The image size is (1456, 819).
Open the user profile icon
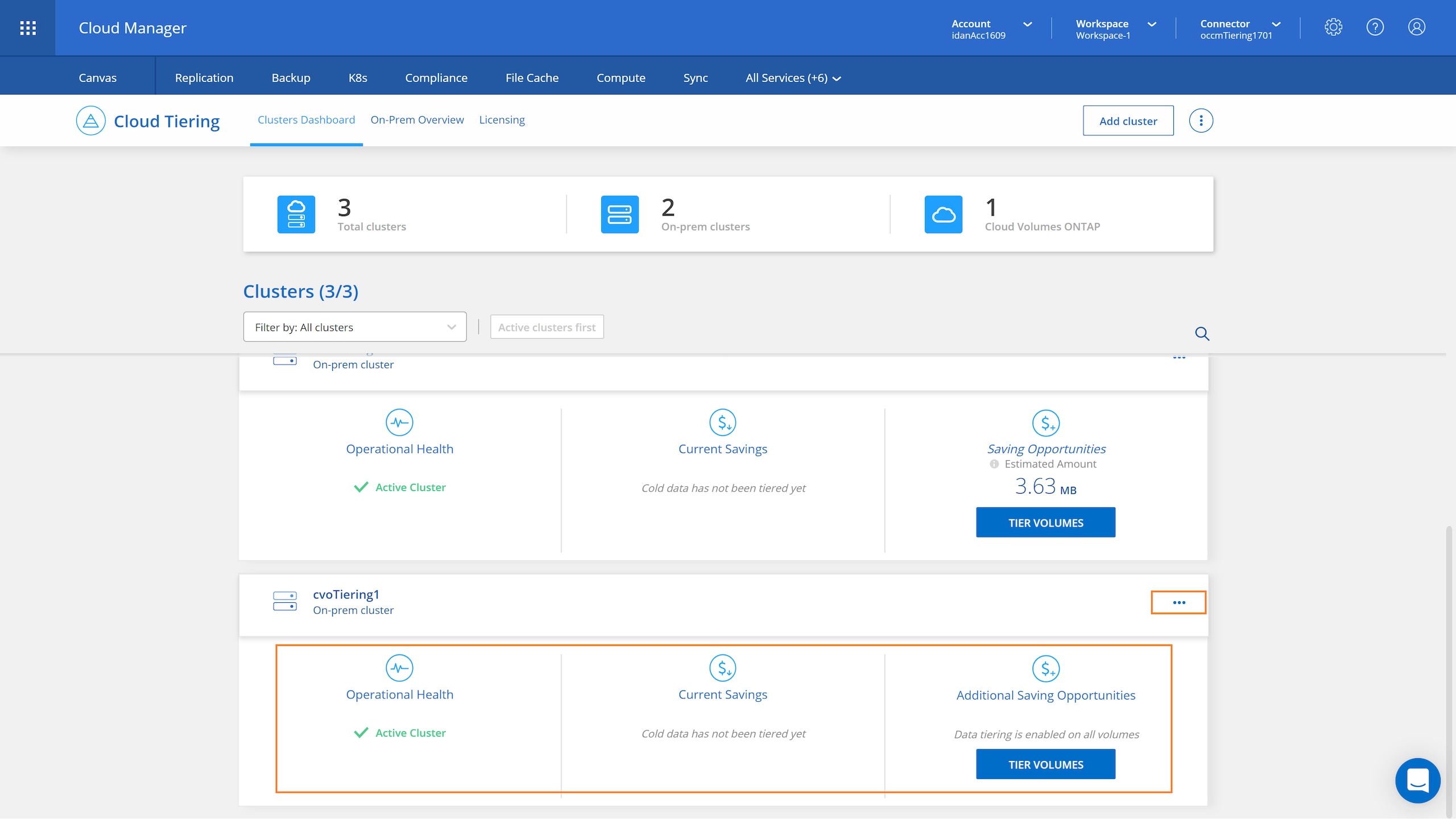pyautogui.click(x=1416, y=27)
